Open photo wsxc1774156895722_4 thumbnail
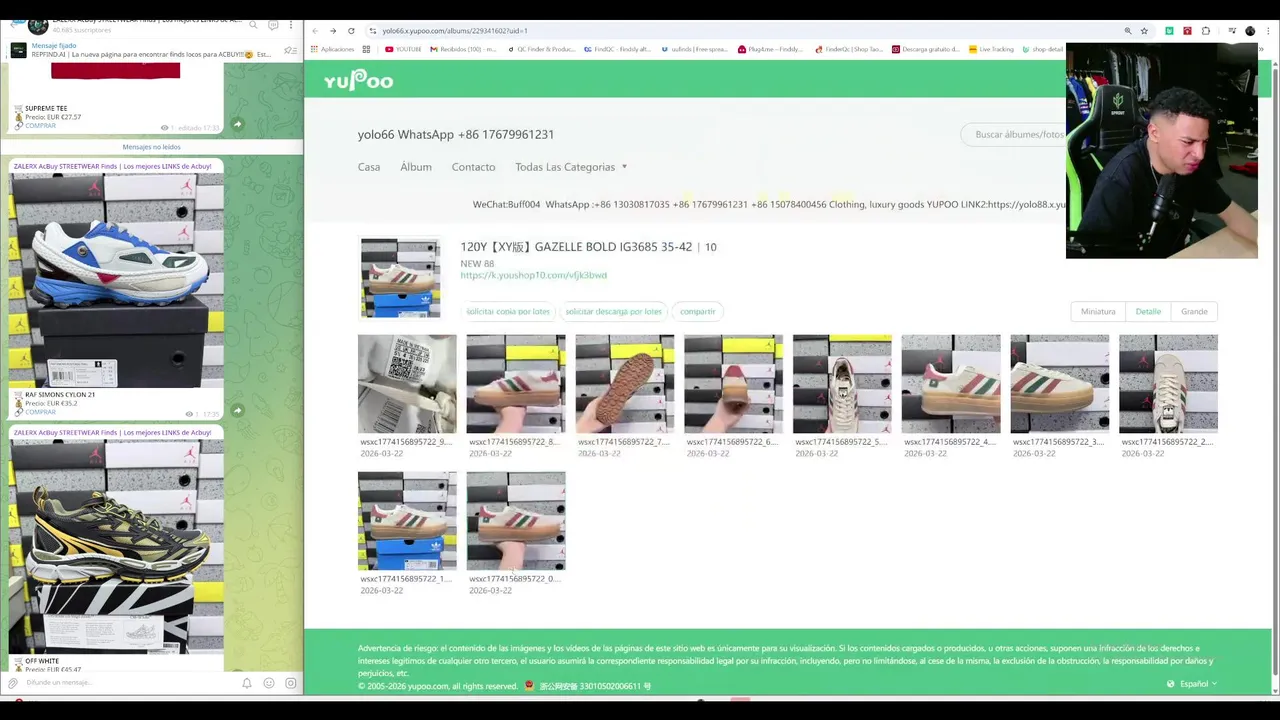1280x720 pixels. tap(951, 384)
